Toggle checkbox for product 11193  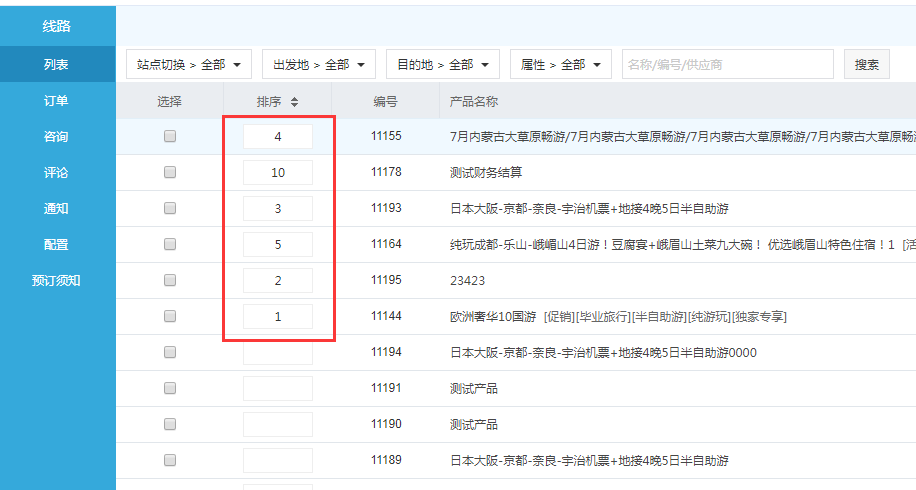tap(170, 208)
